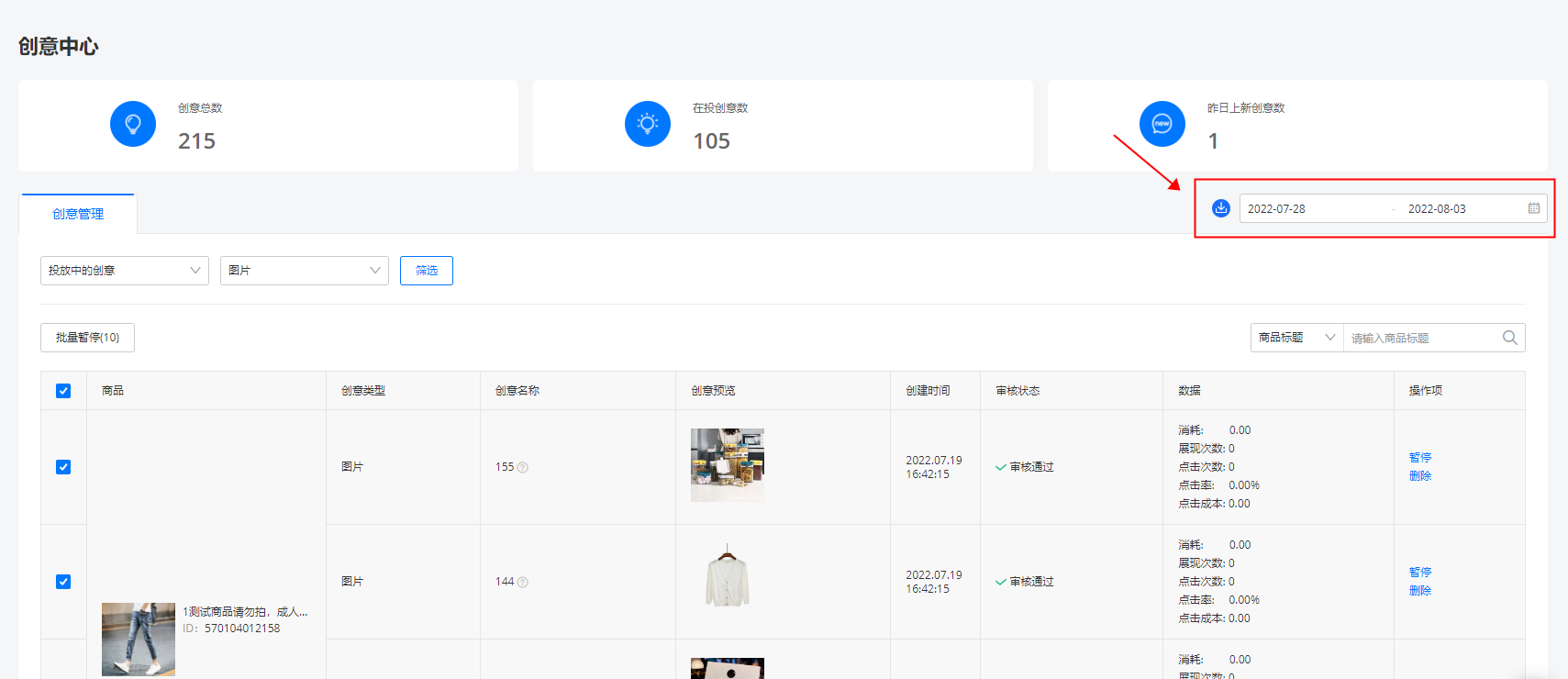Click the new creatives badge icon
Image resolution: width=1568 pixels, height=679 pixels.
pyautogui.click(x=1162, y=124)
